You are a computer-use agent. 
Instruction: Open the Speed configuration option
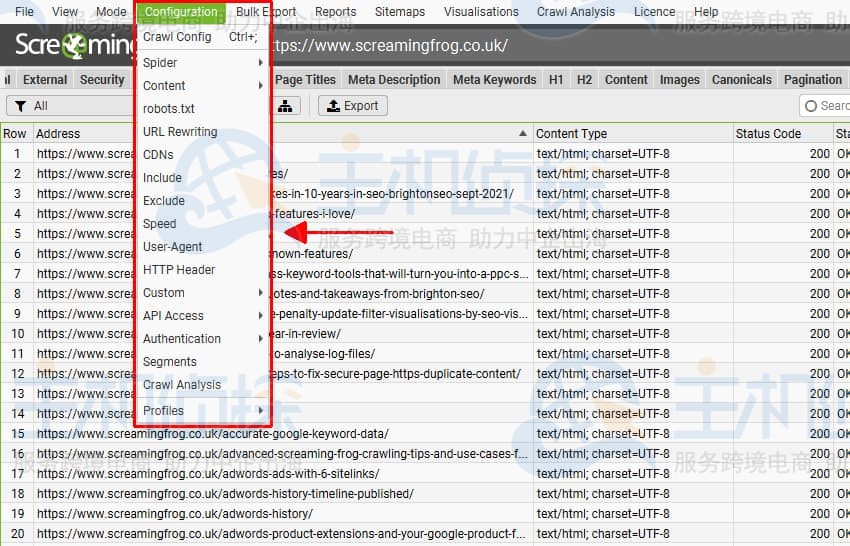(159, 224)
